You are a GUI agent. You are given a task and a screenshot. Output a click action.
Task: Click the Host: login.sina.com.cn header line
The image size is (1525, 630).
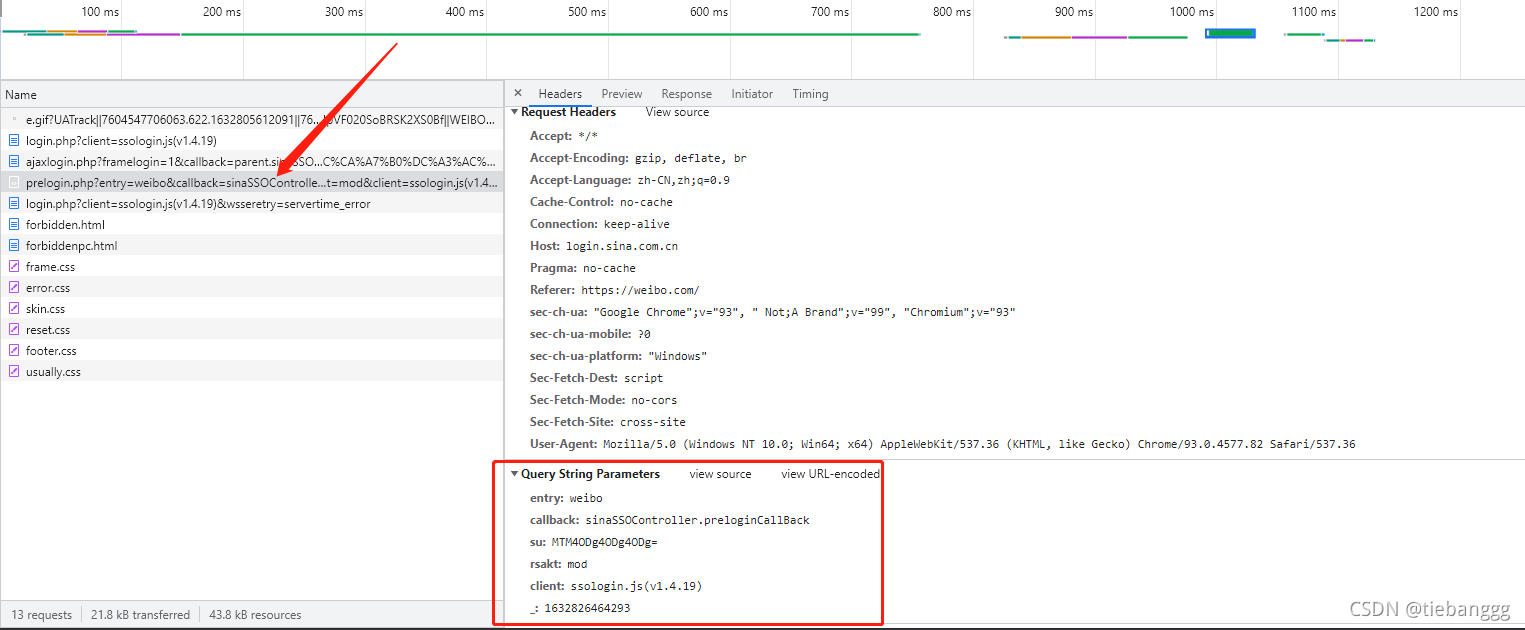click(604, 246)
